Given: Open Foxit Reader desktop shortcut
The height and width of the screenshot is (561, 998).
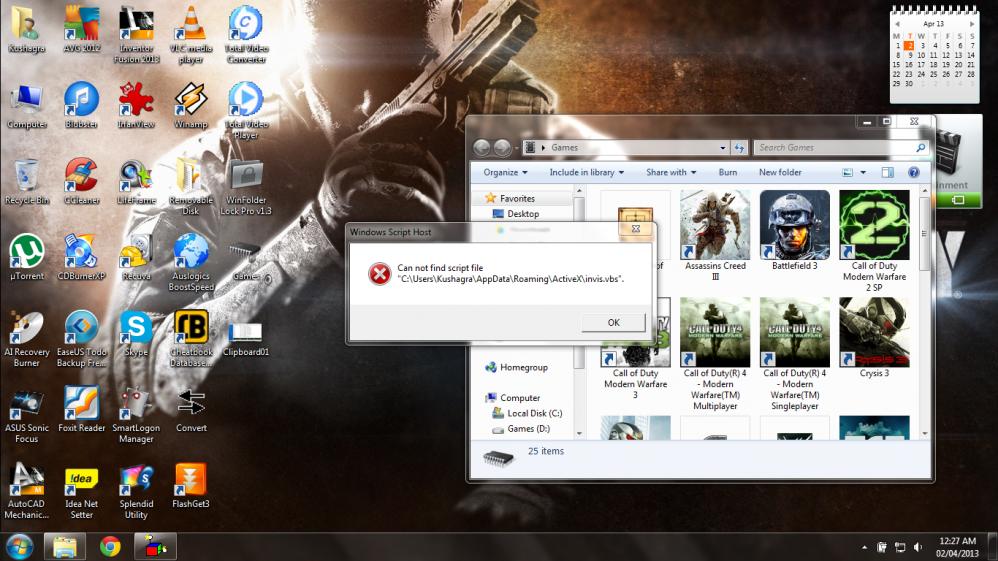Looking at the screenshot, I should pos(81,409).
